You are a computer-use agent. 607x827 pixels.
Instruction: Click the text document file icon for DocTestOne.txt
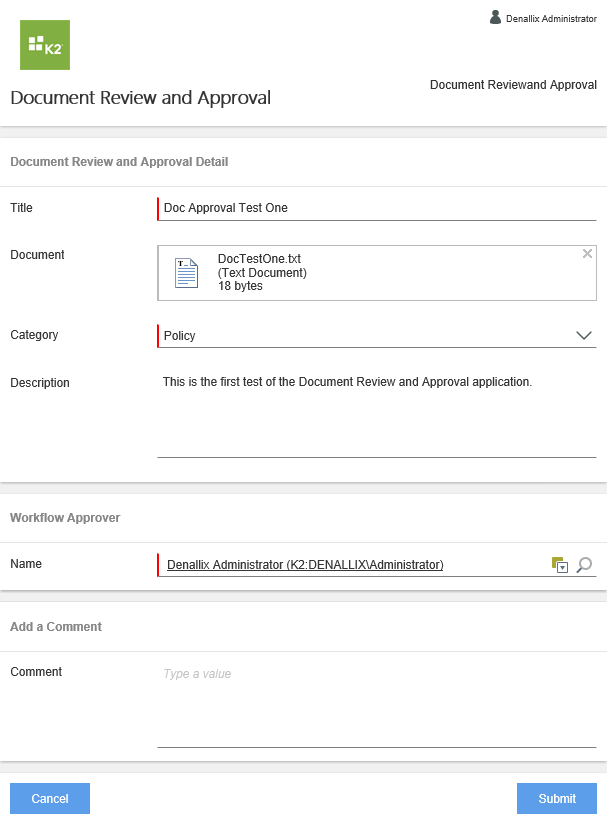click(186, 272)
